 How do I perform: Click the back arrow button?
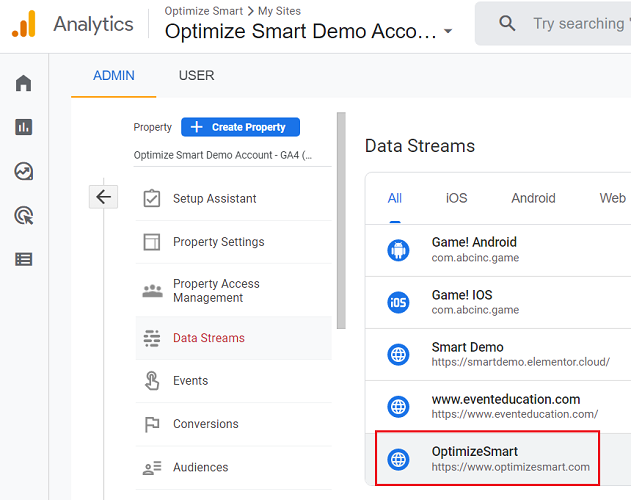point(103,197)
